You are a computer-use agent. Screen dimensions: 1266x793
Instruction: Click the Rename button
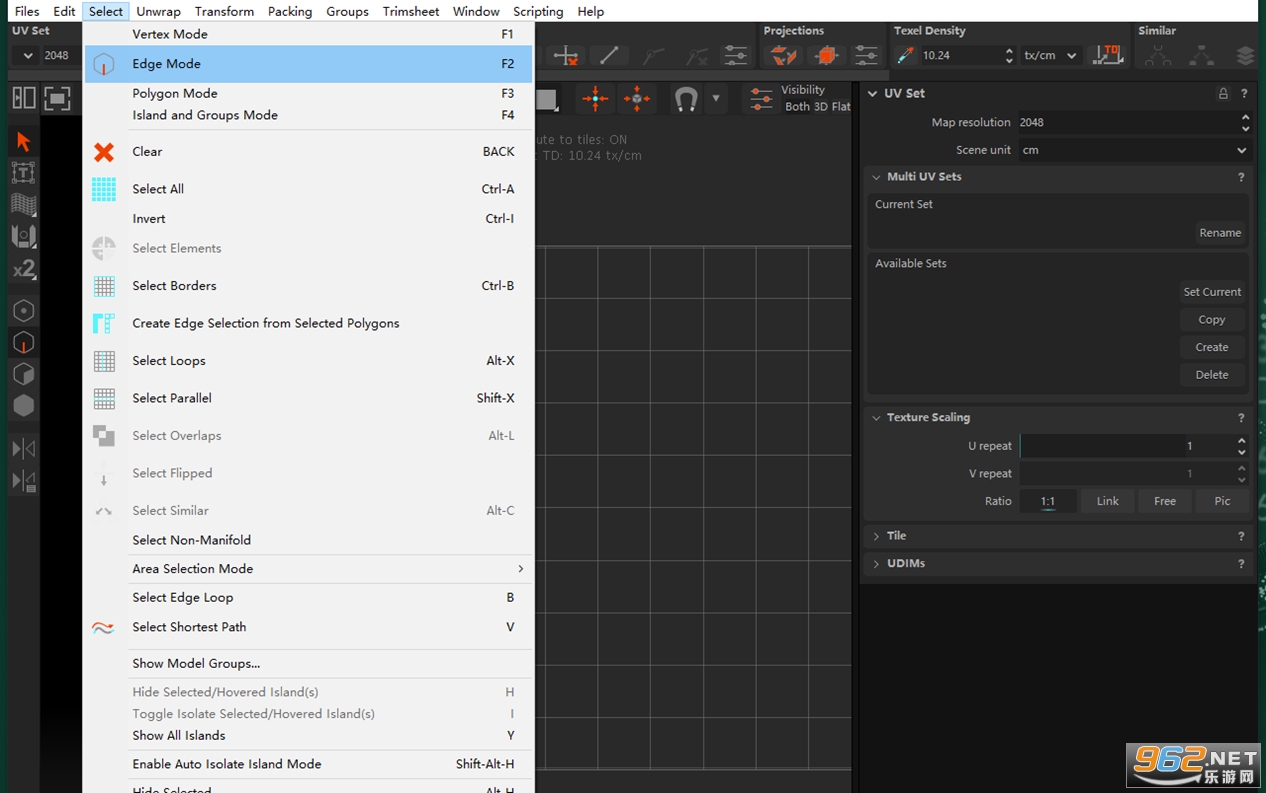(1220, 233)
